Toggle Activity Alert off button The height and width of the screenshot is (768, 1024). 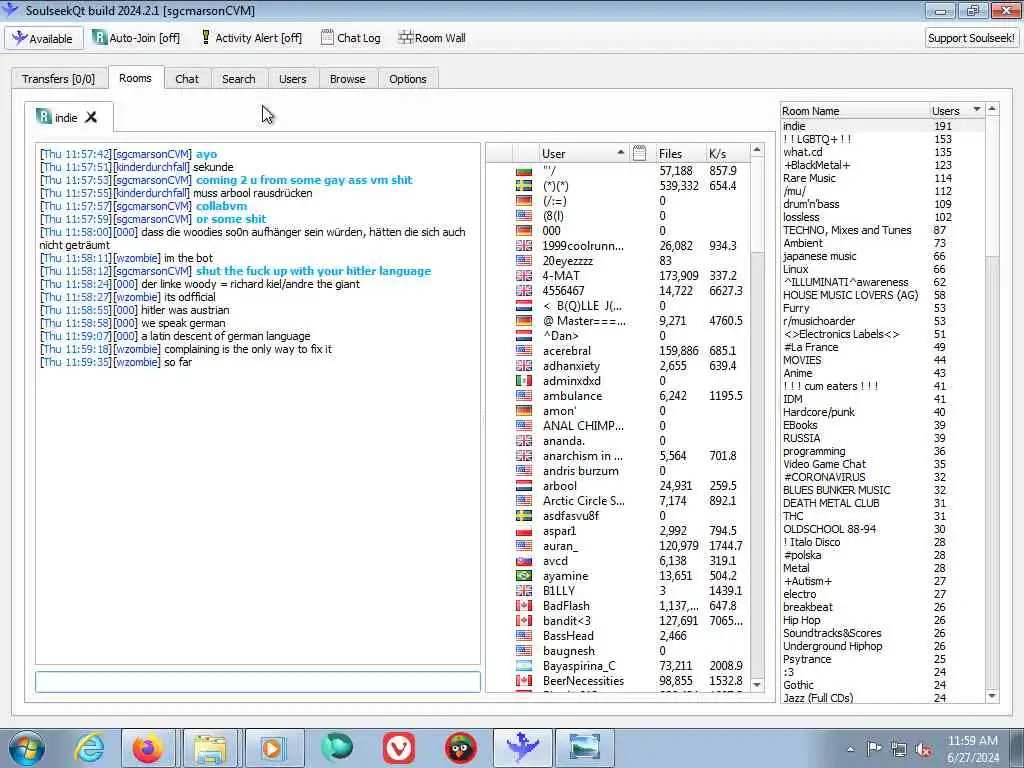click(x=251, y=38)
